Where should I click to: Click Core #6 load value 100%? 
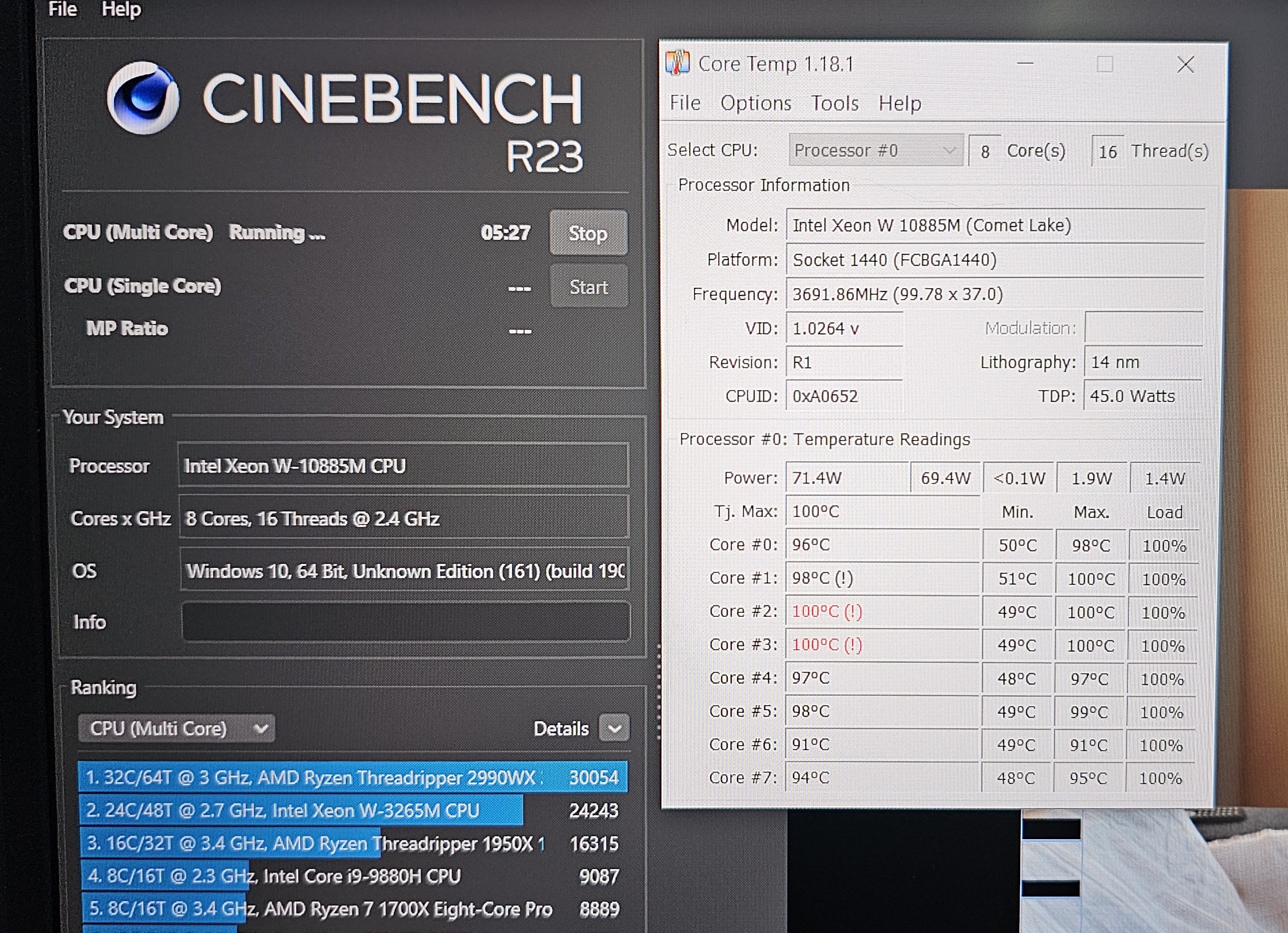(x=1162, y=745)
